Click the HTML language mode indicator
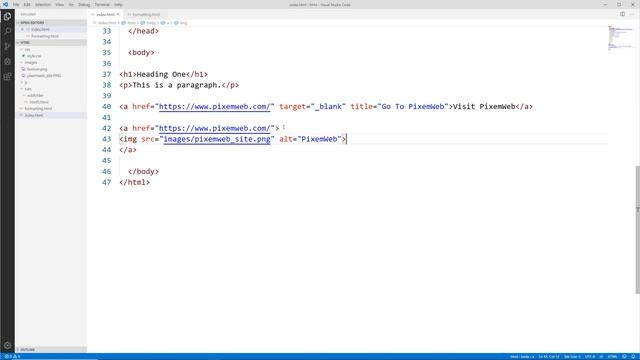The width and height of the screenshot is (640, 360). 613,357
